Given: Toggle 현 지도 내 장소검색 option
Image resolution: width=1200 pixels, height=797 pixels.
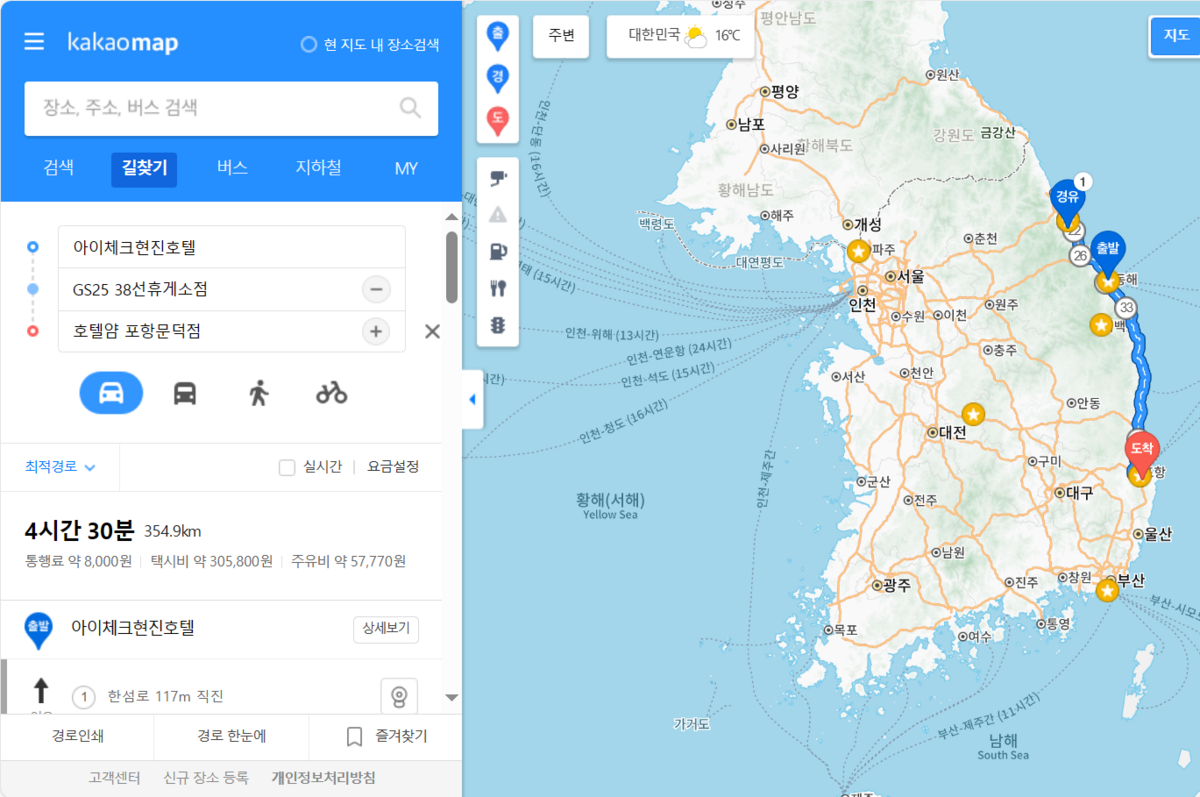Looking at the screenshot, I should (309, 45).
